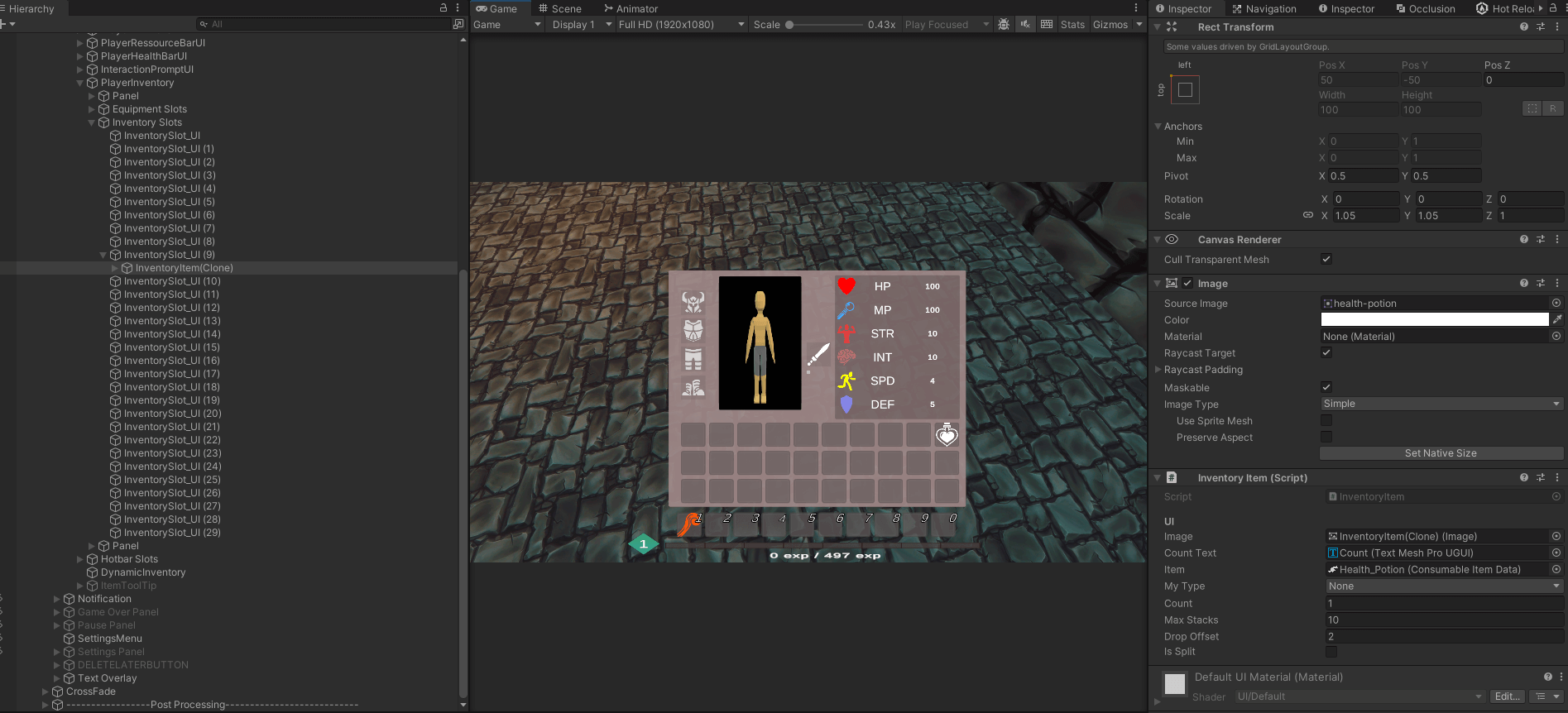Open the Hierarchy search-by-type icon
1568x713 pixels.
tap(458, 24)
